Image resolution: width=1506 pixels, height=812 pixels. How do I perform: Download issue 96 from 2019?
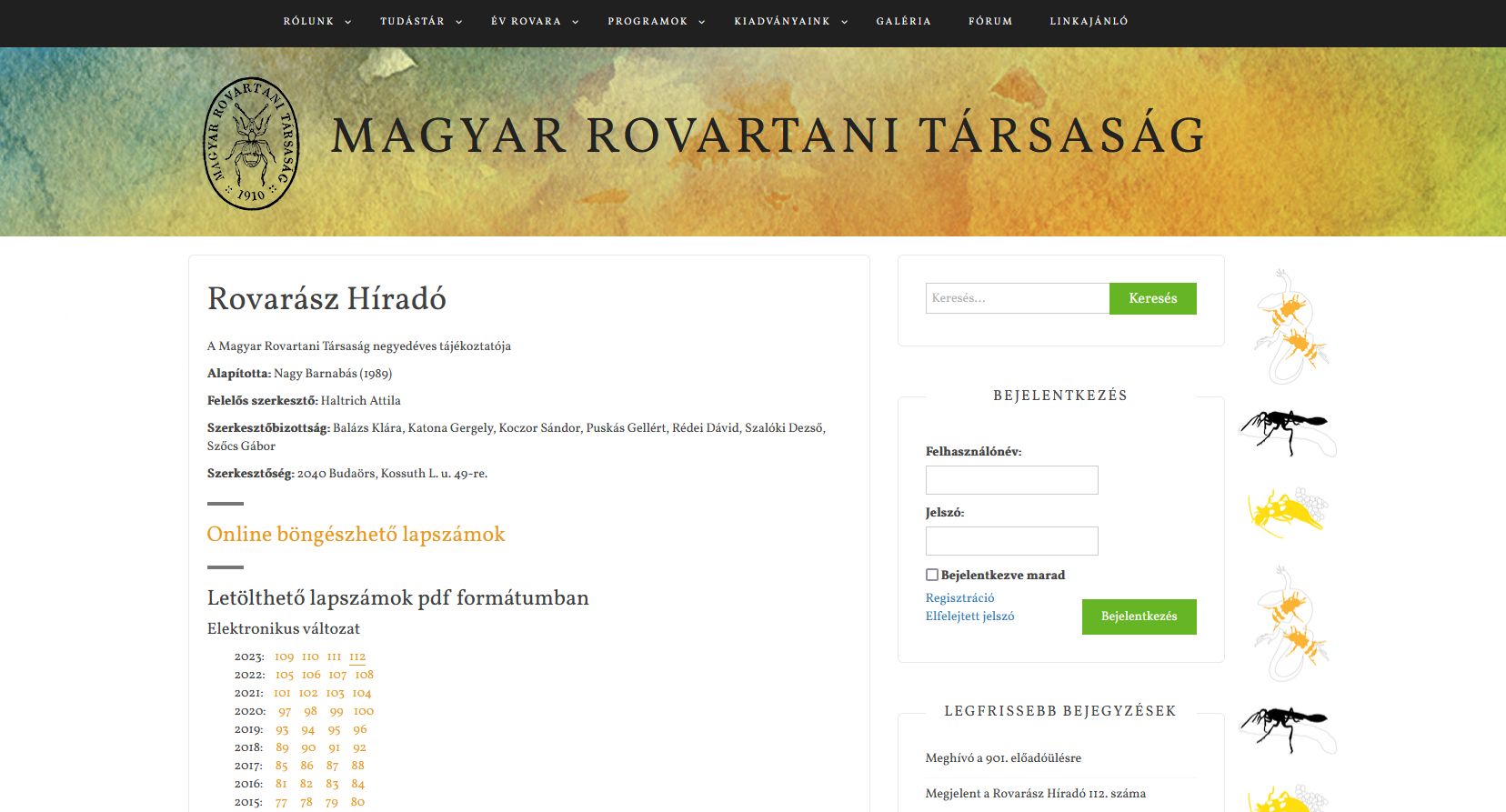(360, 729)
